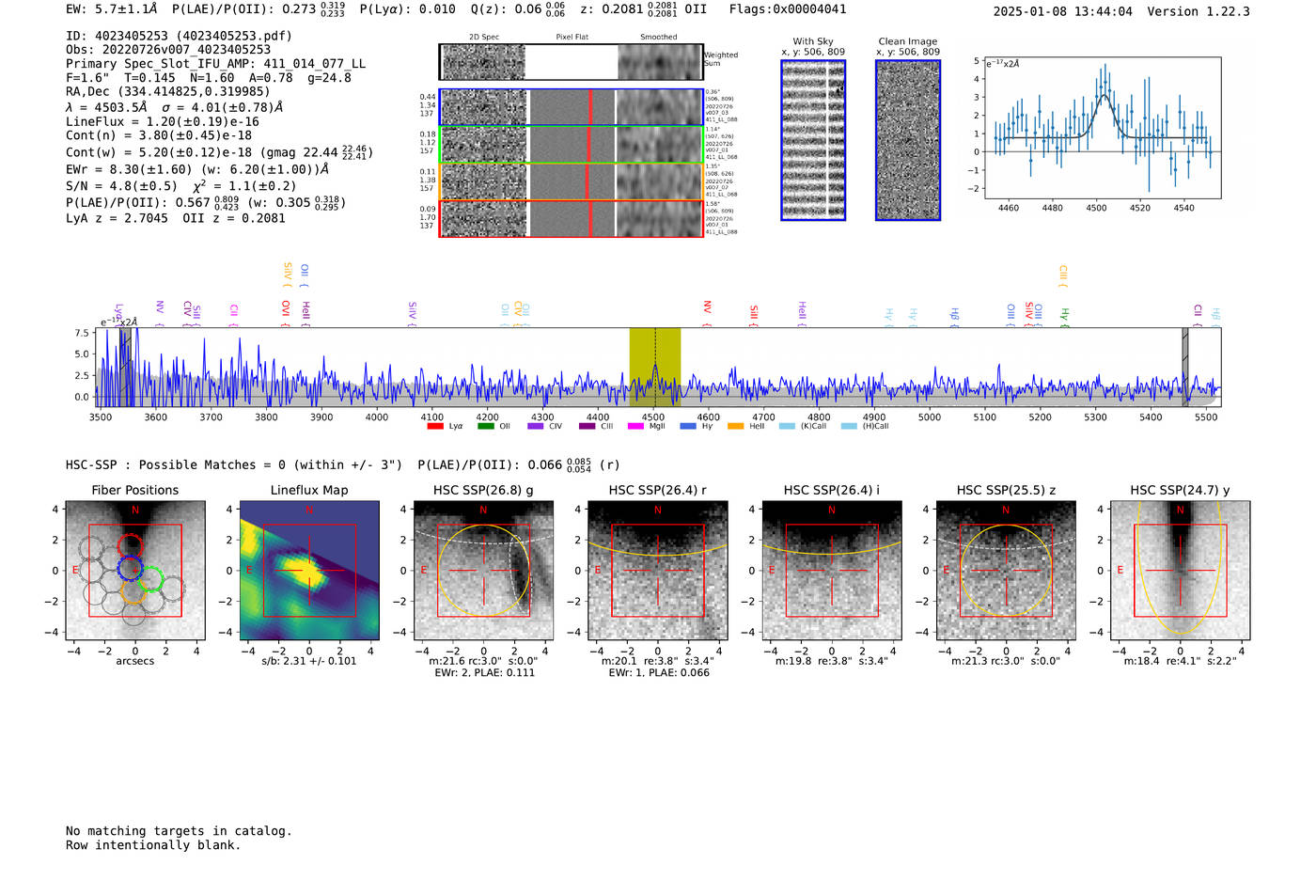Screen dimensions: 1316x896
Task: Click the blue-bordered 2D spectrum row
Action: click(571, 107)
